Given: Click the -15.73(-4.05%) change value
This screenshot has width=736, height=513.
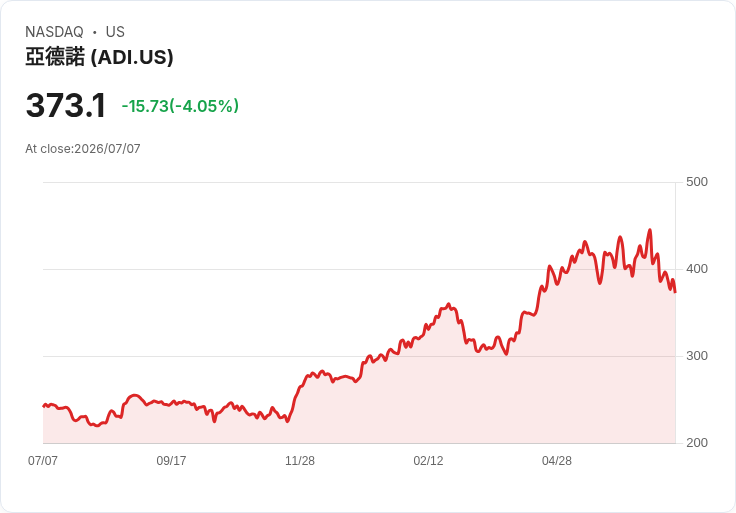Looking at the screenshot, I should (x=180, y=106).
